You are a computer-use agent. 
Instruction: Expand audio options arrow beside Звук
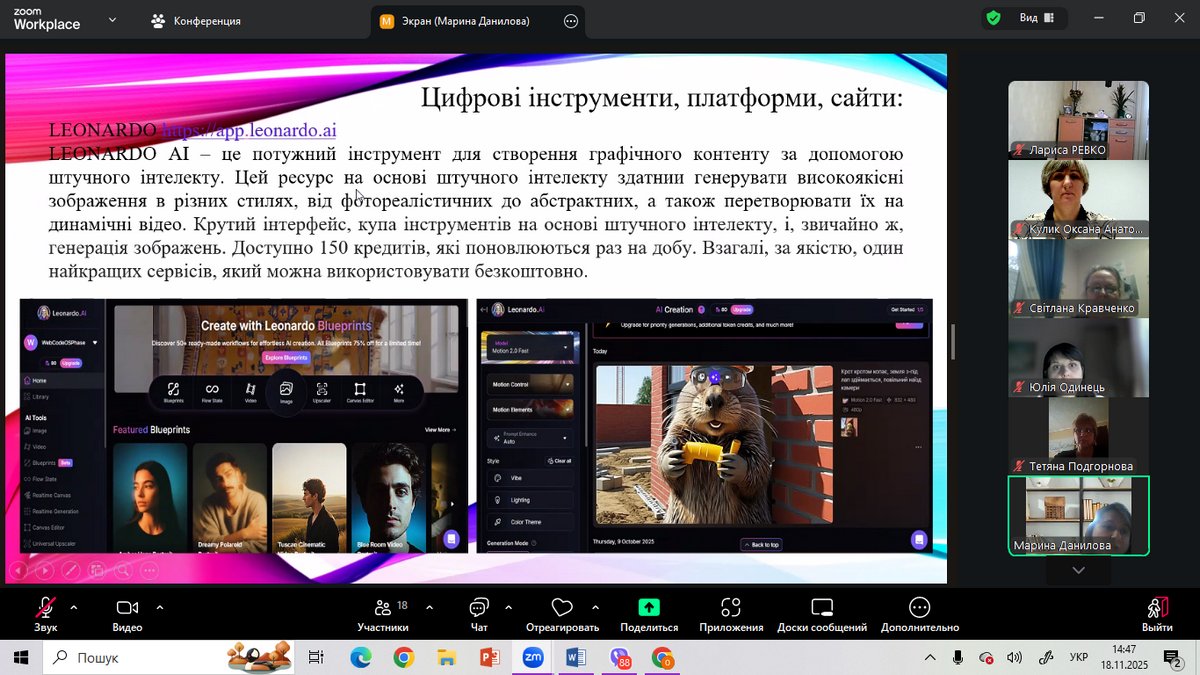pyautogui.click(x=74, y=606)
